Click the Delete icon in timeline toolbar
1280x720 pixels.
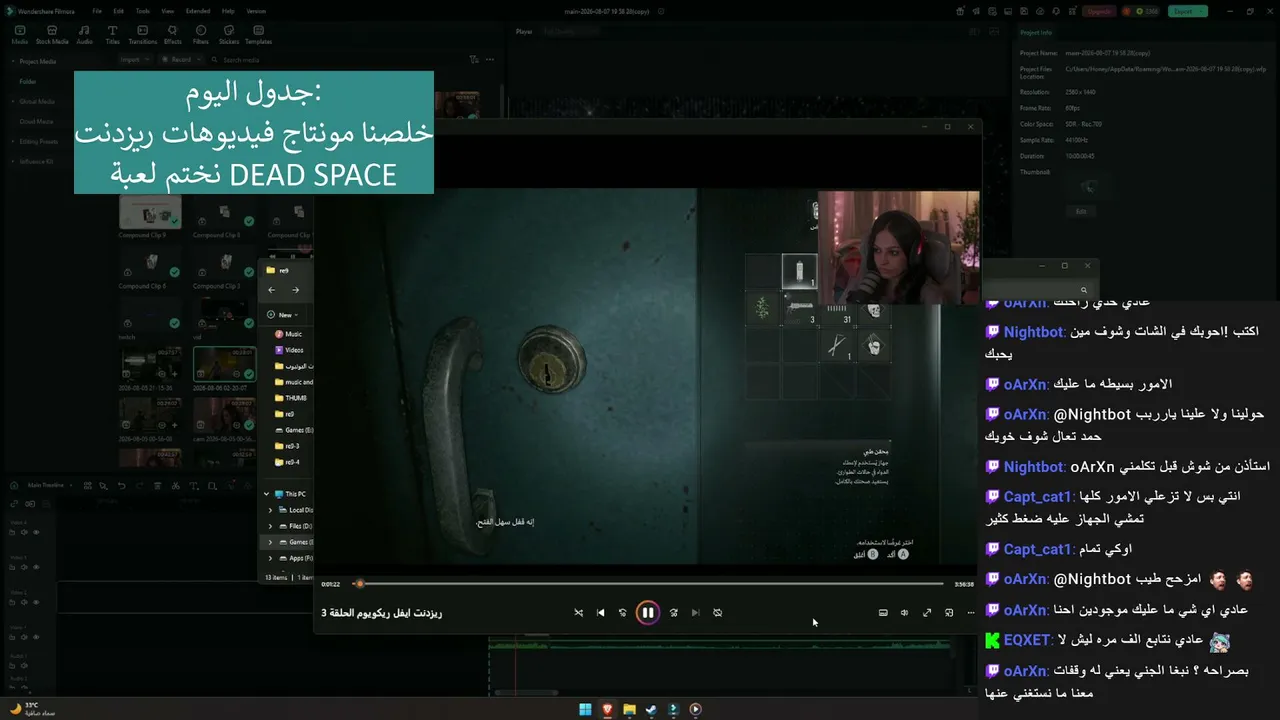(157, 486)
